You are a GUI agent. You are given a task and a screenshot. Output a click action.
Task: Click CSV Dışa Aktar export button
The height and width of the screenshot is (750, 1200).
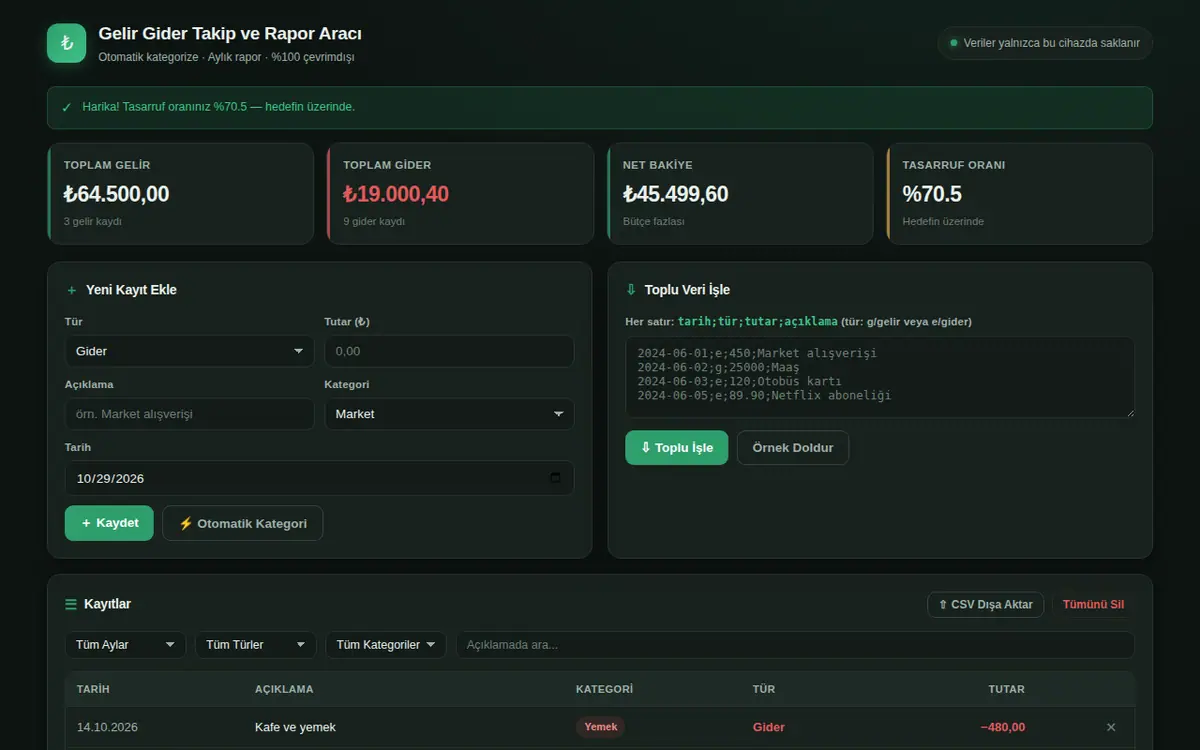(986, 604)
